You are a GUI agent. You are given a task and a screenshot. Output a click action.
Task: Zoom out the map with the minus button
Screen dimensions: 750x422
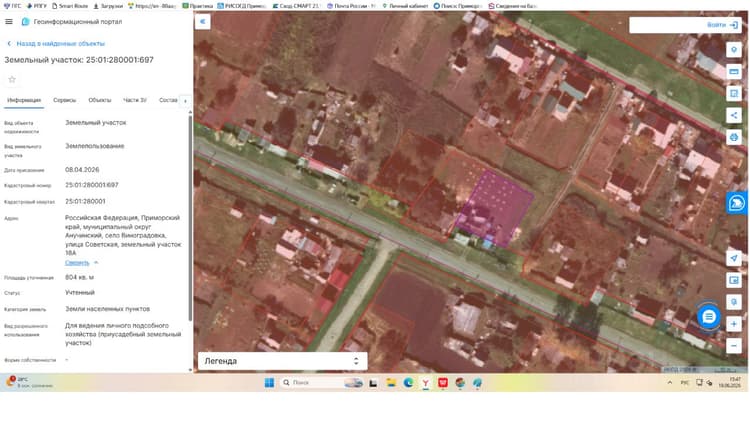(734, 345)
